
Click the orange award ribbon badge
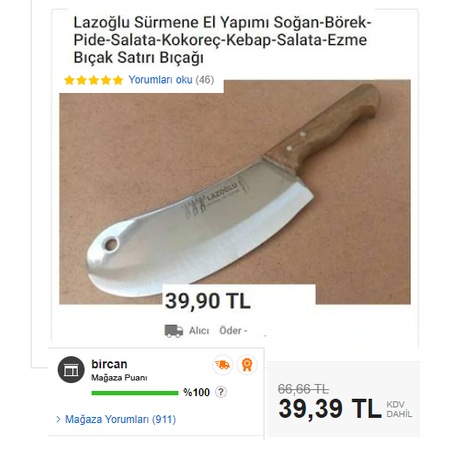coord(247,365)
